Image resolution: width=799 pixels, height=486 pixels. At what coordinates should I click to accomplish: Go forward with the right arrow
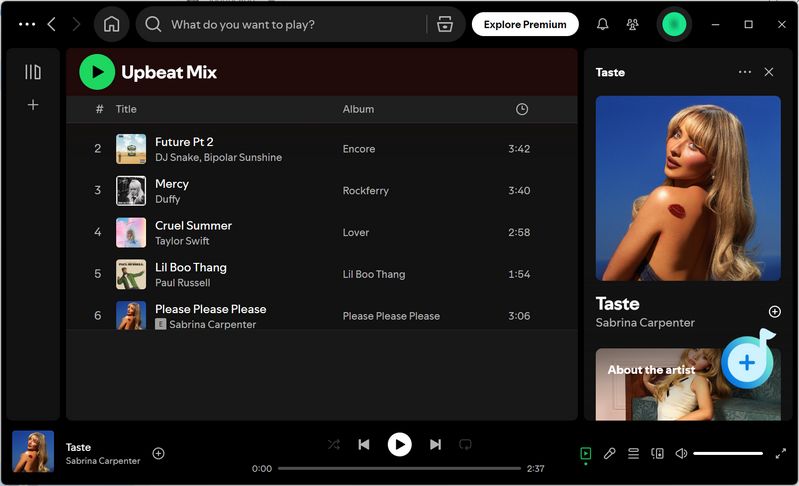[x=76, y=24]
